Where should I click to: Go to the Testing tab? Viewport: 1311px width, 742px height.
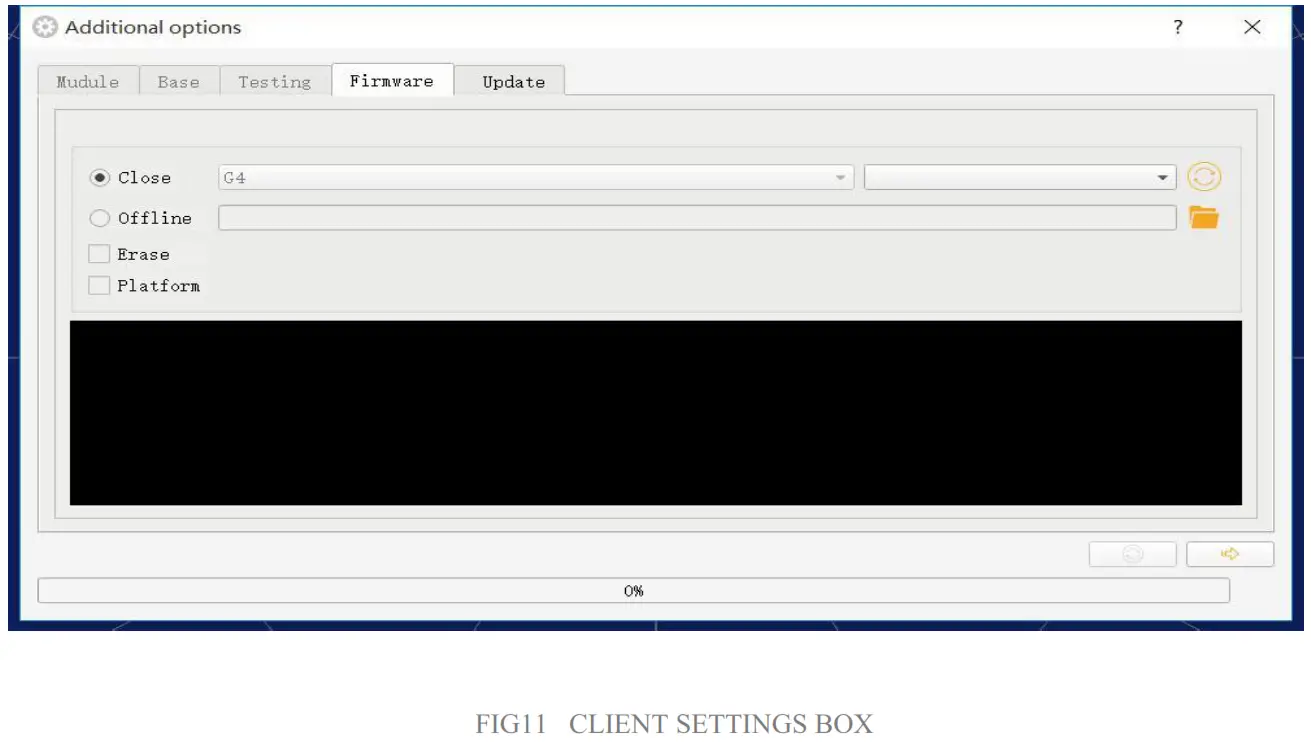(x=275, y=82)
